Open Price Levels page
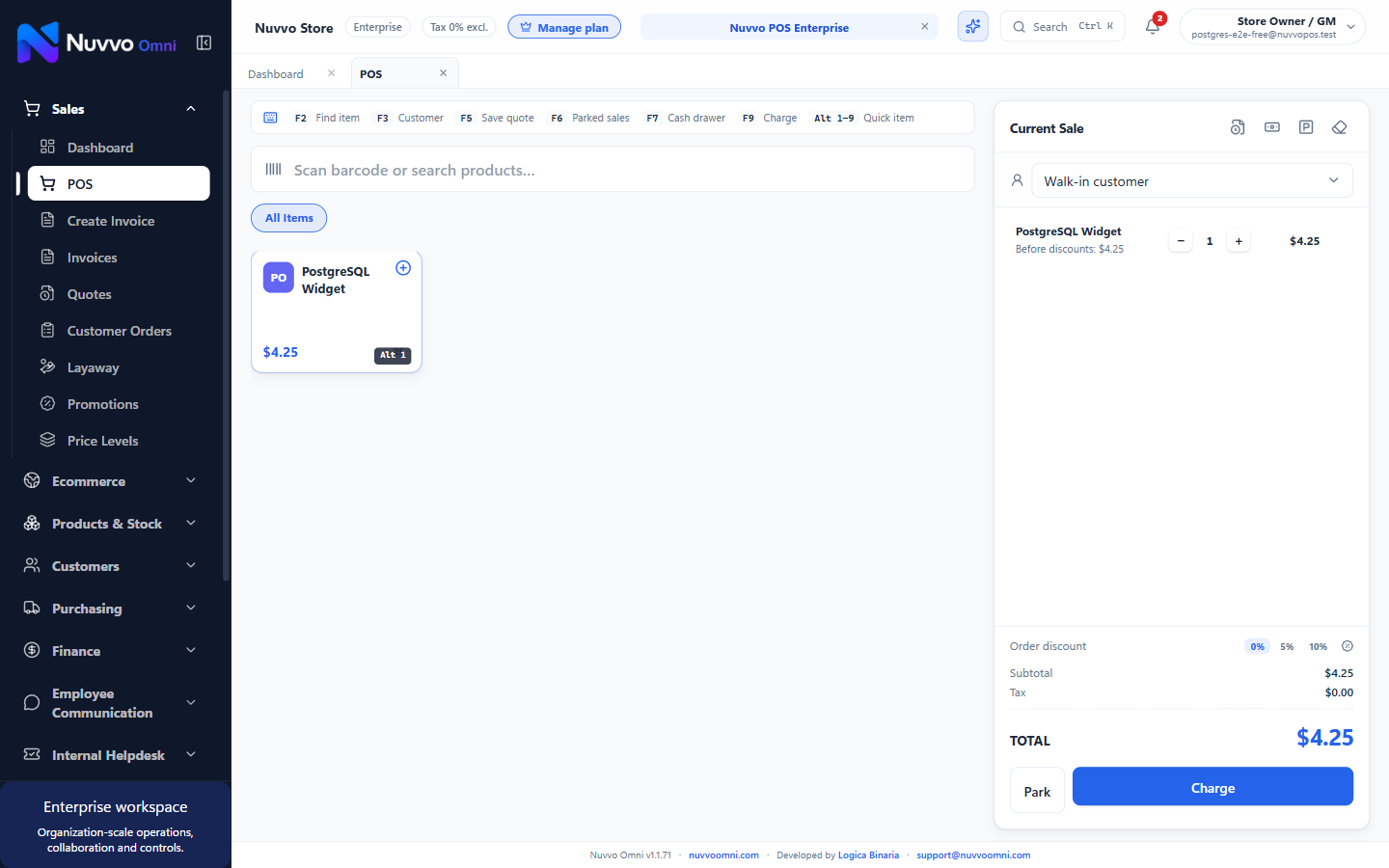 click(119, 441)
